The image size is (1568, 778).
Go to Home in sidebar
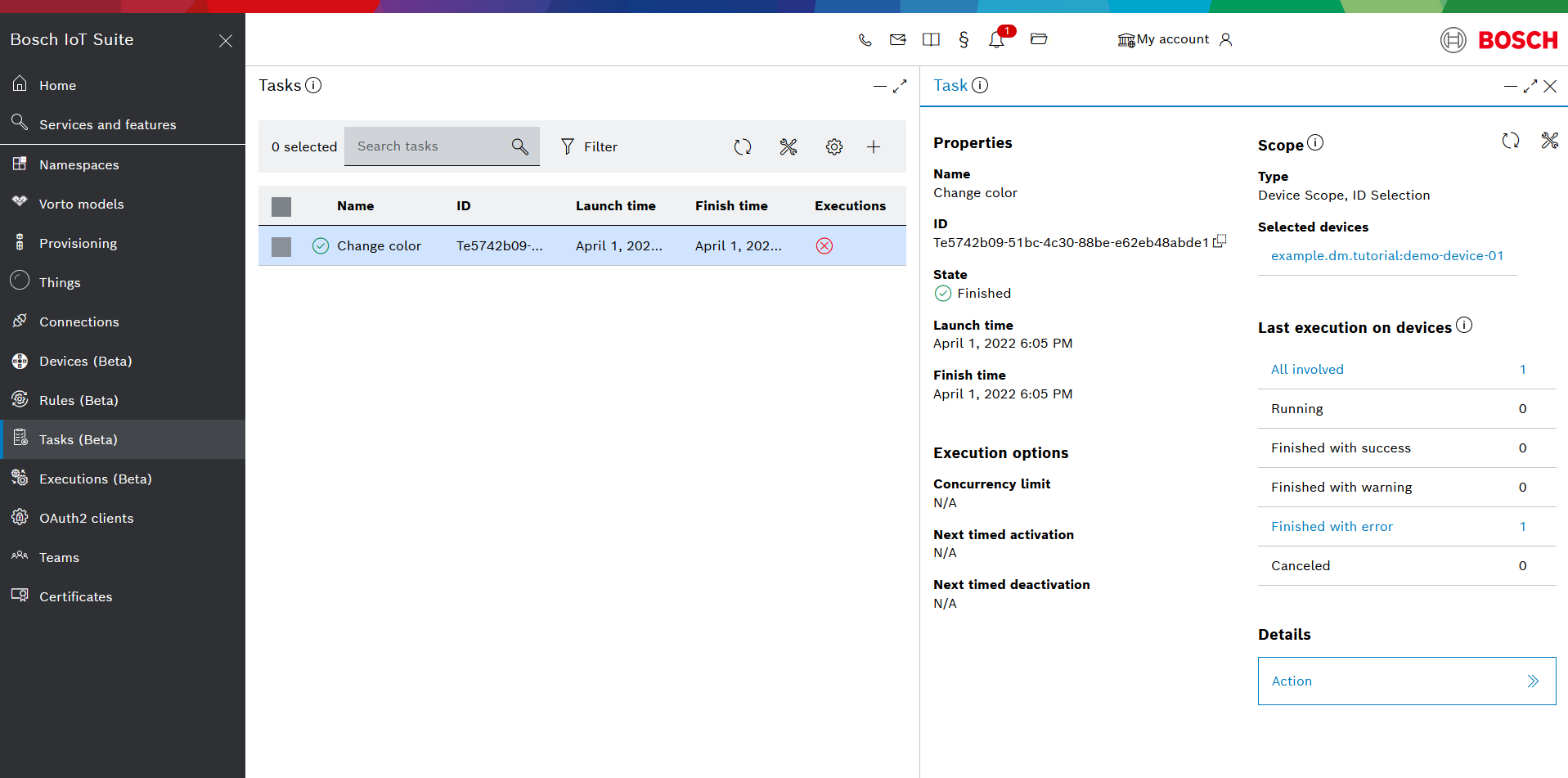(x=123, y=85)
